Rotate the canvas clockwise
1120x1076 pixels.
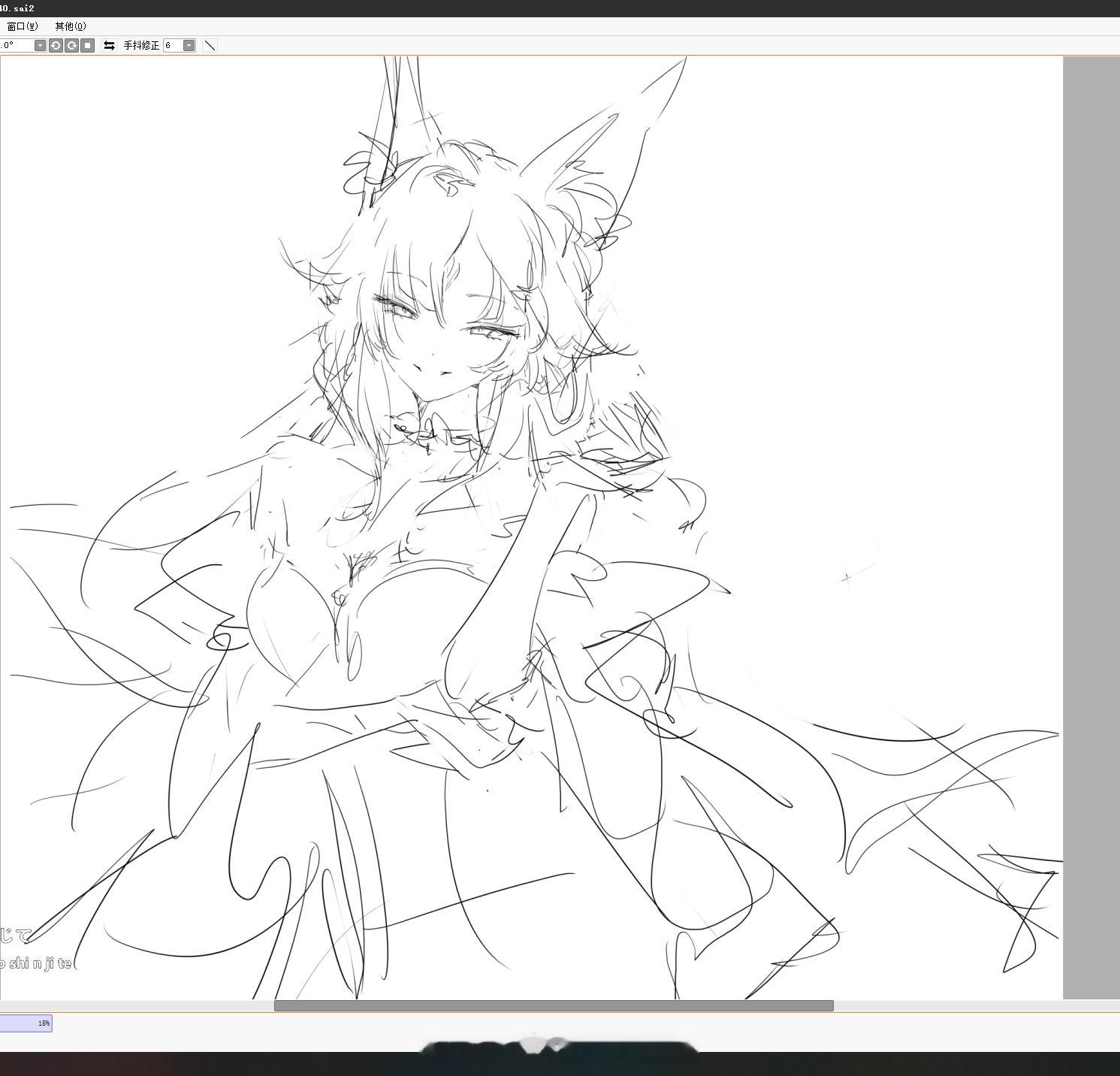click(71, 46)
